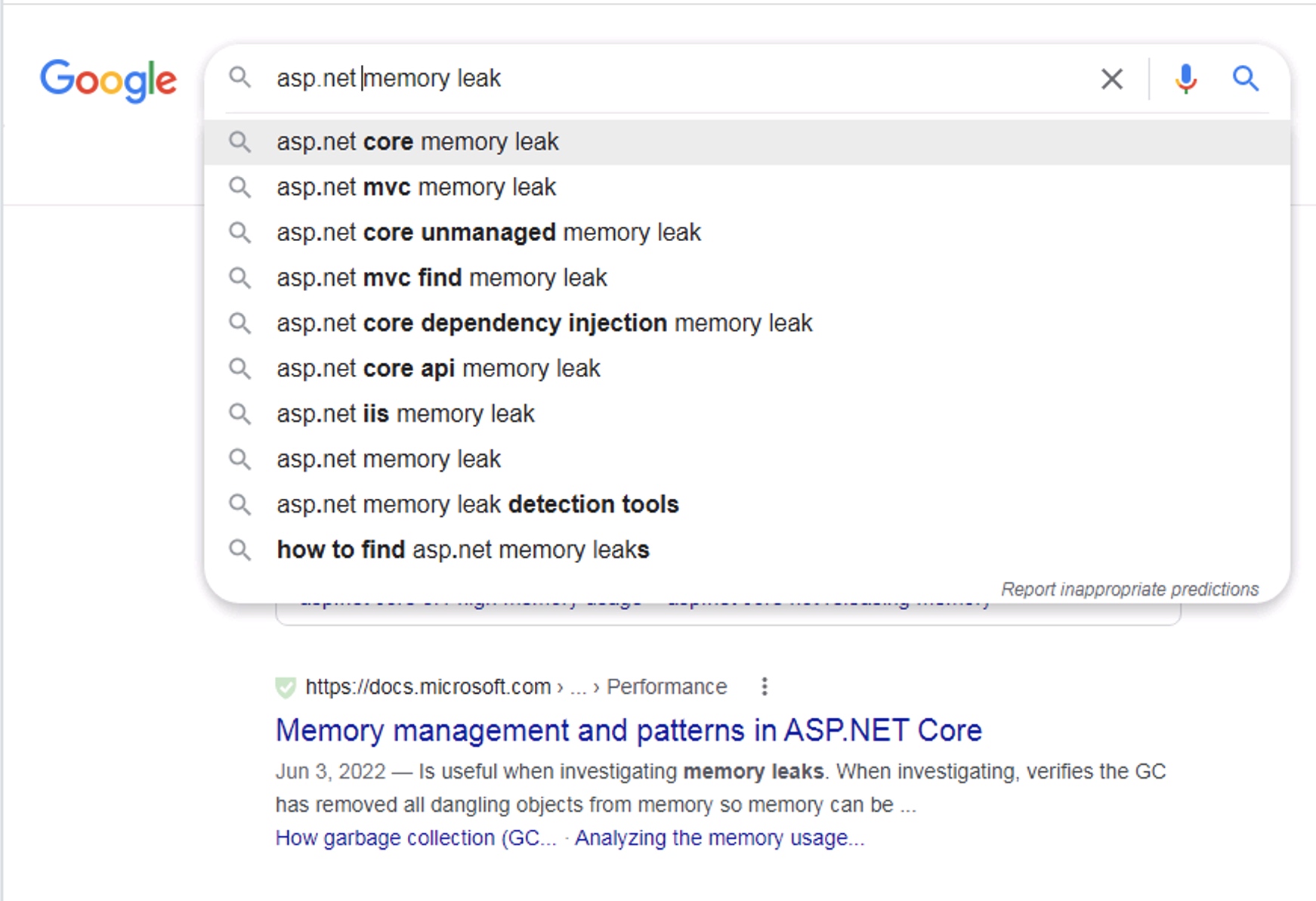Click the green shield icon by result URL
Screen dimensions: 1316x901
(x=286, y=687)
